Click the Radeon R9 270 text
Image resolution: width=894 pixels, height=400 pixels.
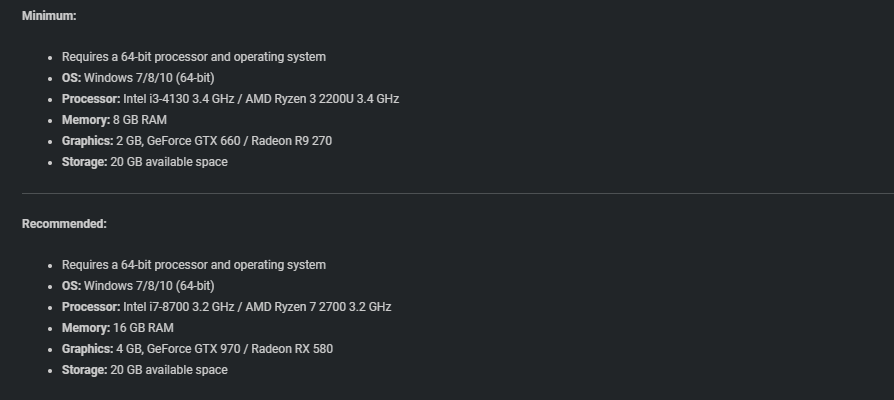[291, 141]
